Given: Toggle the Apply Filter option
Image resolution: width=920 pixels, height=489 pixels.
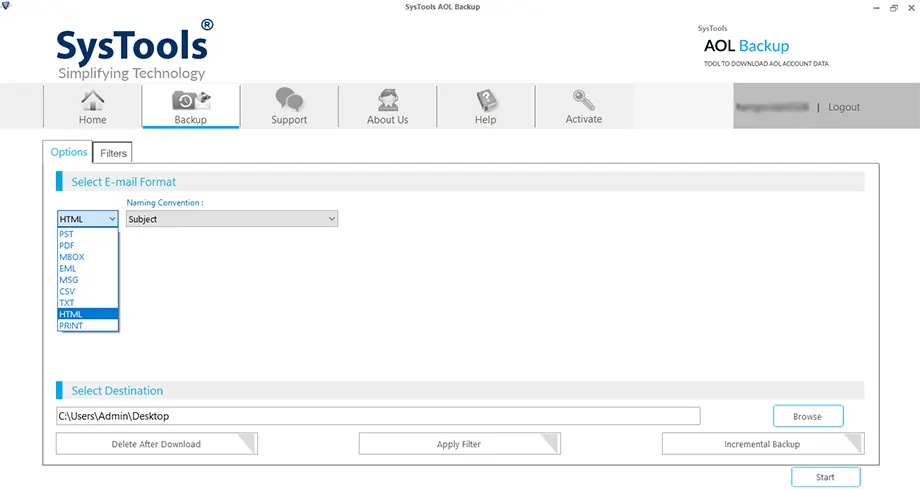Looking at the screenshot, I should (x=459, y=444).
